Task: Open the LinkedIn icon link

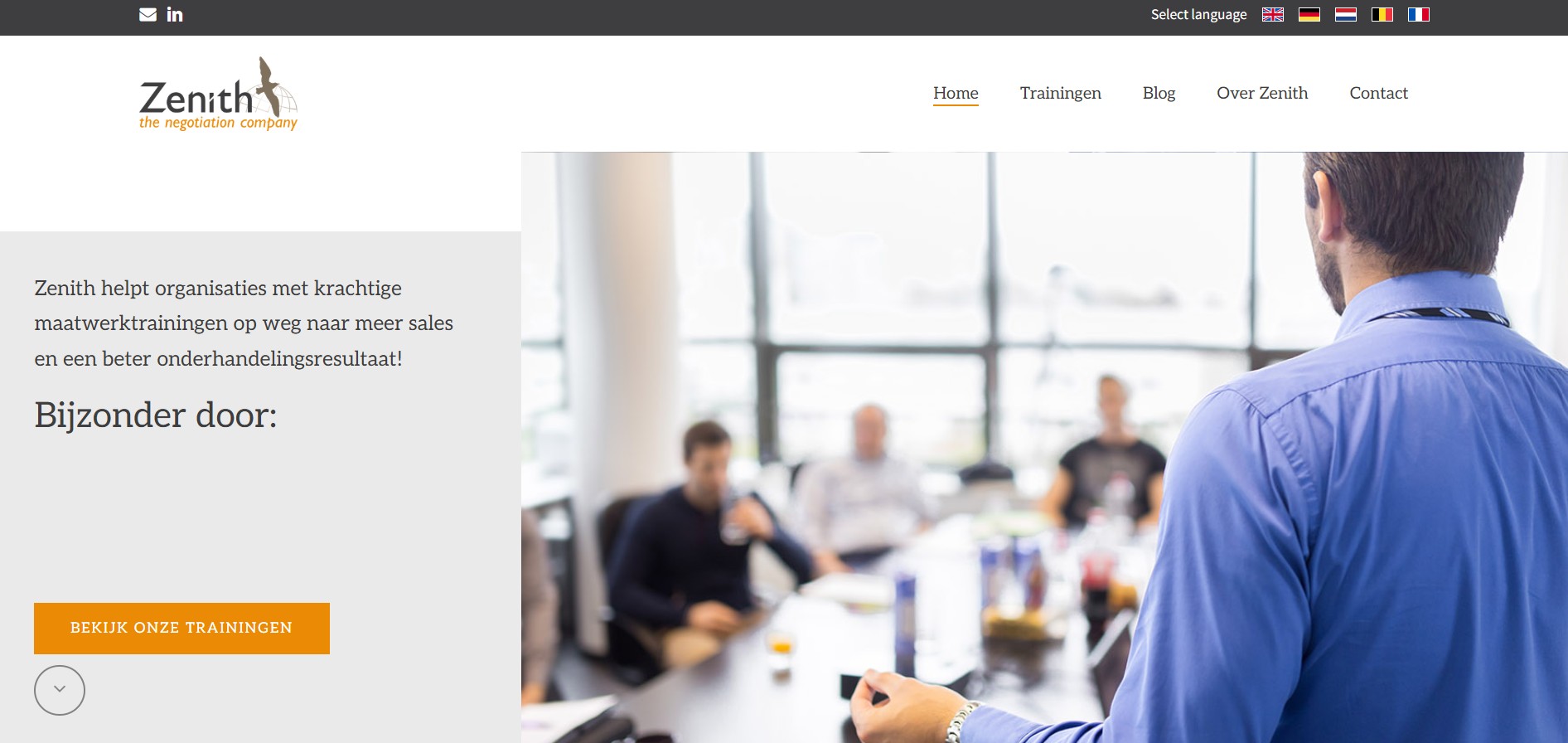Action: click(x=175, y=14)
